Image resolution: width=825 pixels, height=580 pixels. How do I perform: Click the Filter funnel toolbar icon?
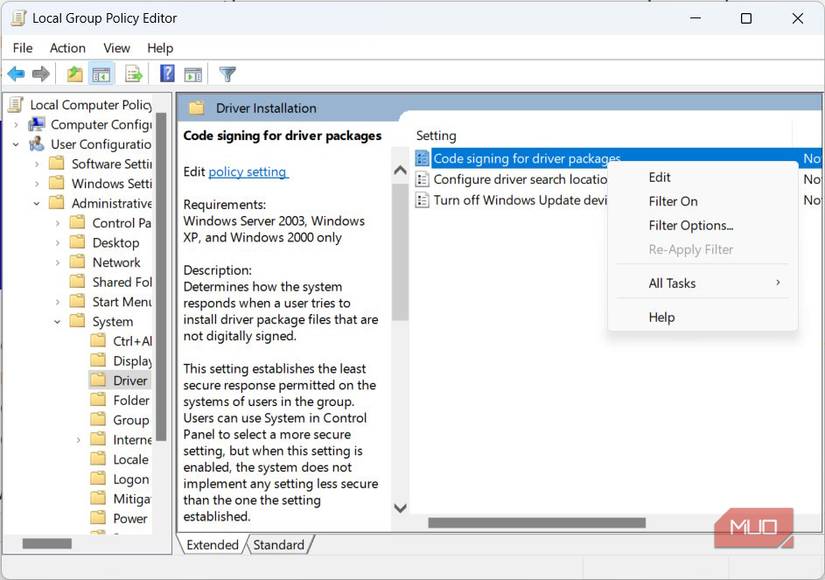227,73
